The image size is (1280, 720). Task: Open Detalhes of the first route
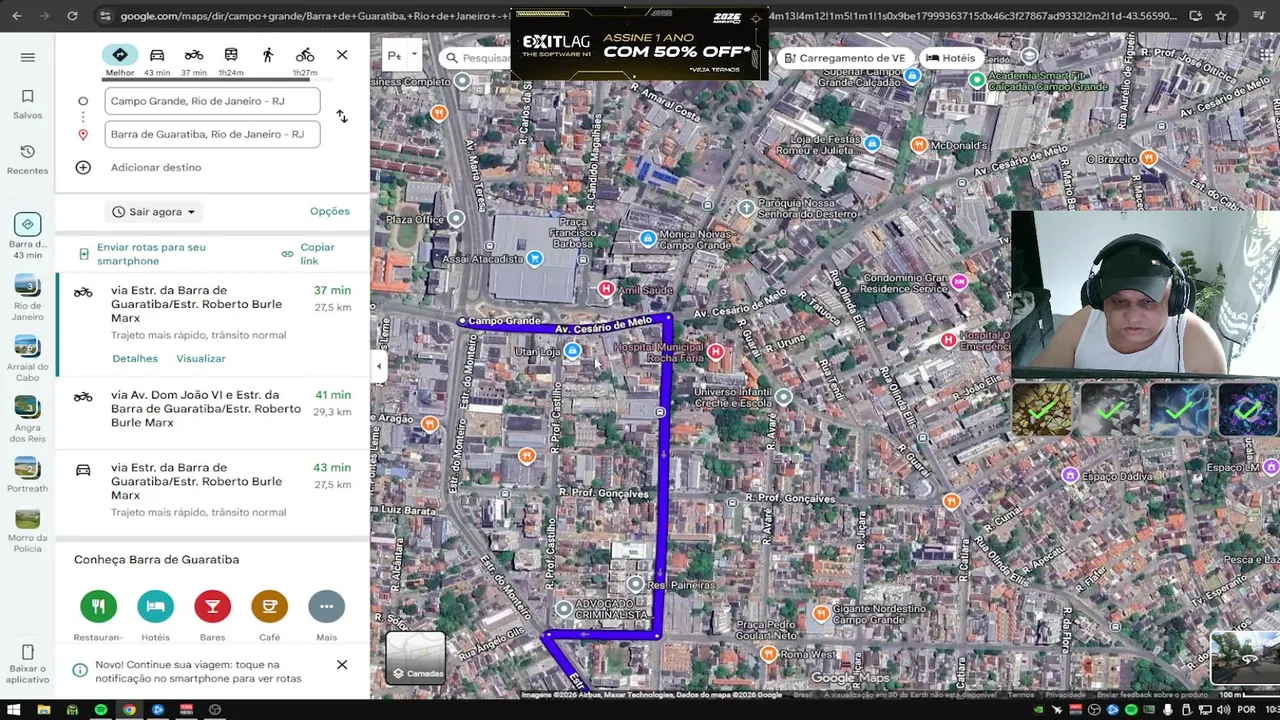tap(135, 358)
